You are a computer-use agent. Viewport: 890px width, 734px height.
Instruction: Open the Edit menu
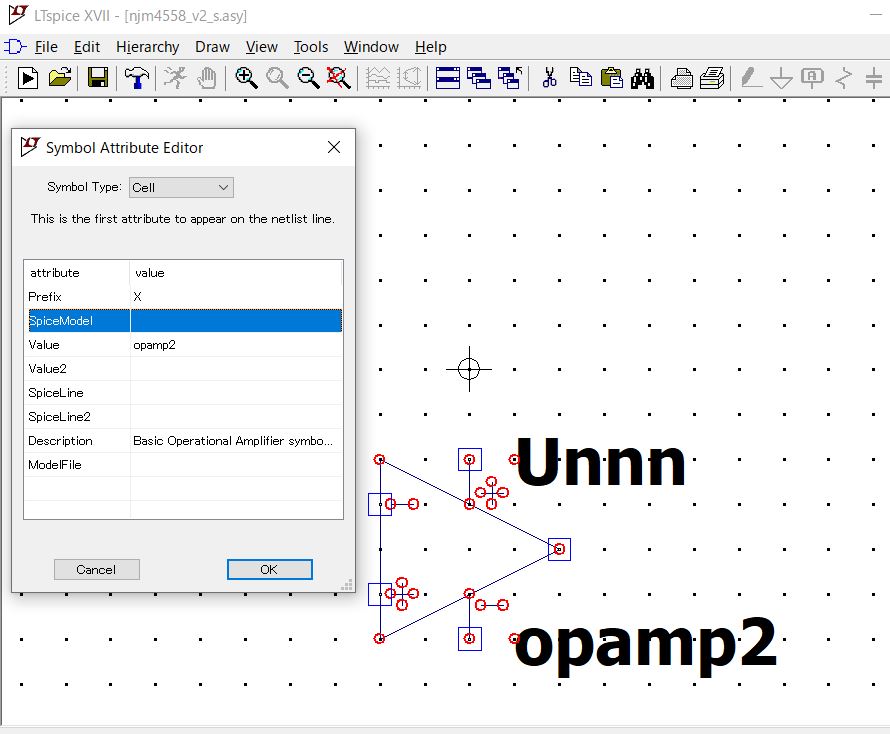(x=87, y=47)
